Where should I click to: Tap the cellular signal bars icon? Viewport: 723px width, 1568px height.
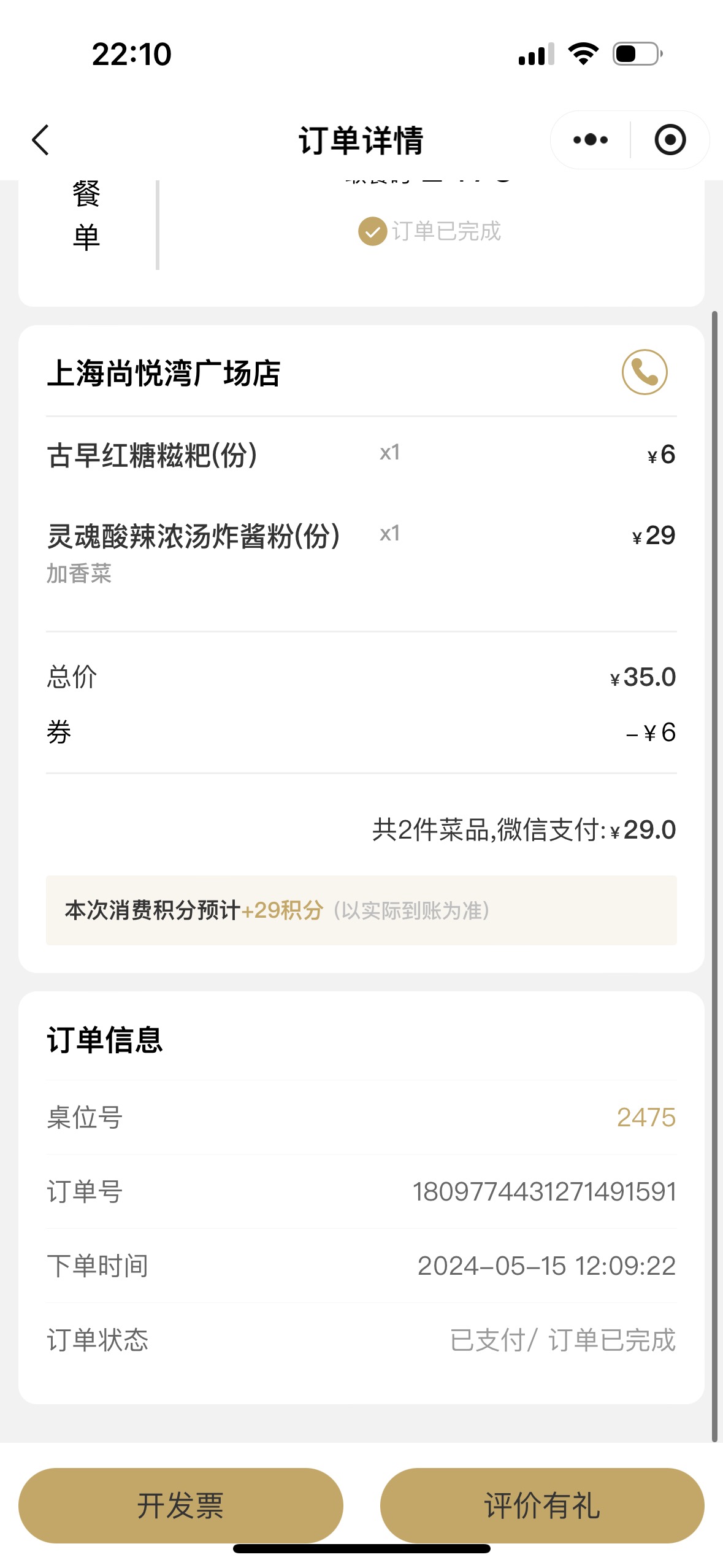pyautogui.click(x=536, y=54)
